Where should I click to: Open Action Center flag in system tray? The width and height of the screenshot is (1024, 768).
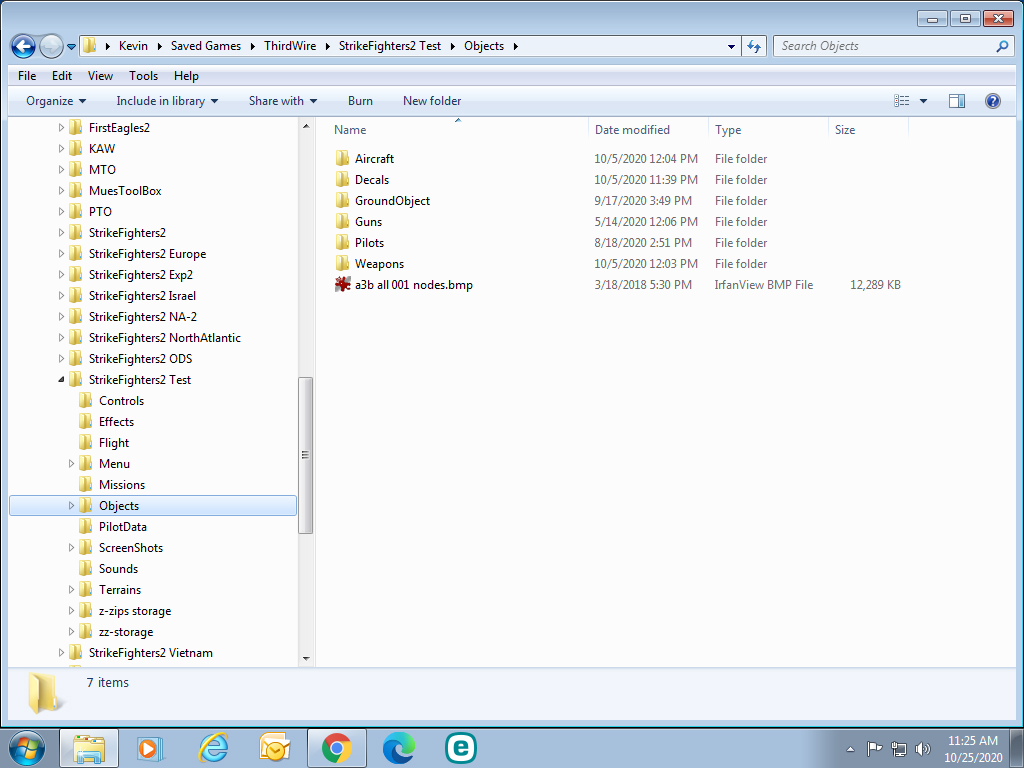click(x=874, y=748)
